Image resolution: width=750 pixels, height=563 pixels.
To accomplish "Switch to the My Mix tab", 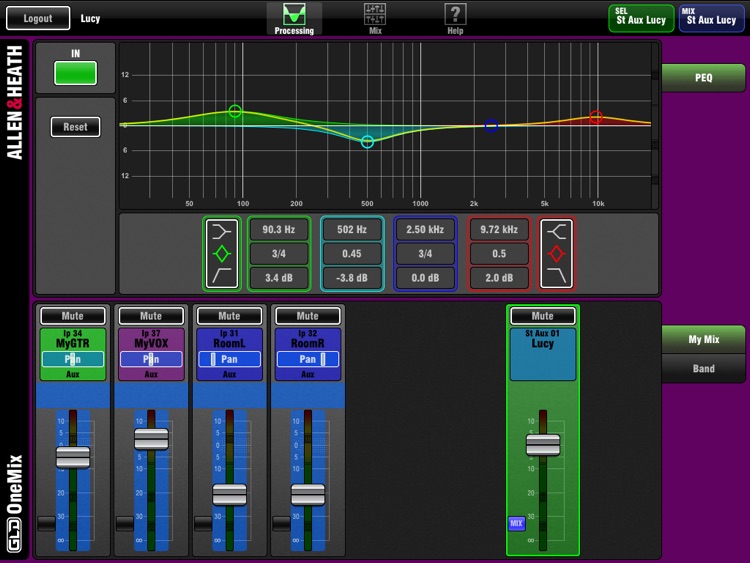I will coord(703,340).
